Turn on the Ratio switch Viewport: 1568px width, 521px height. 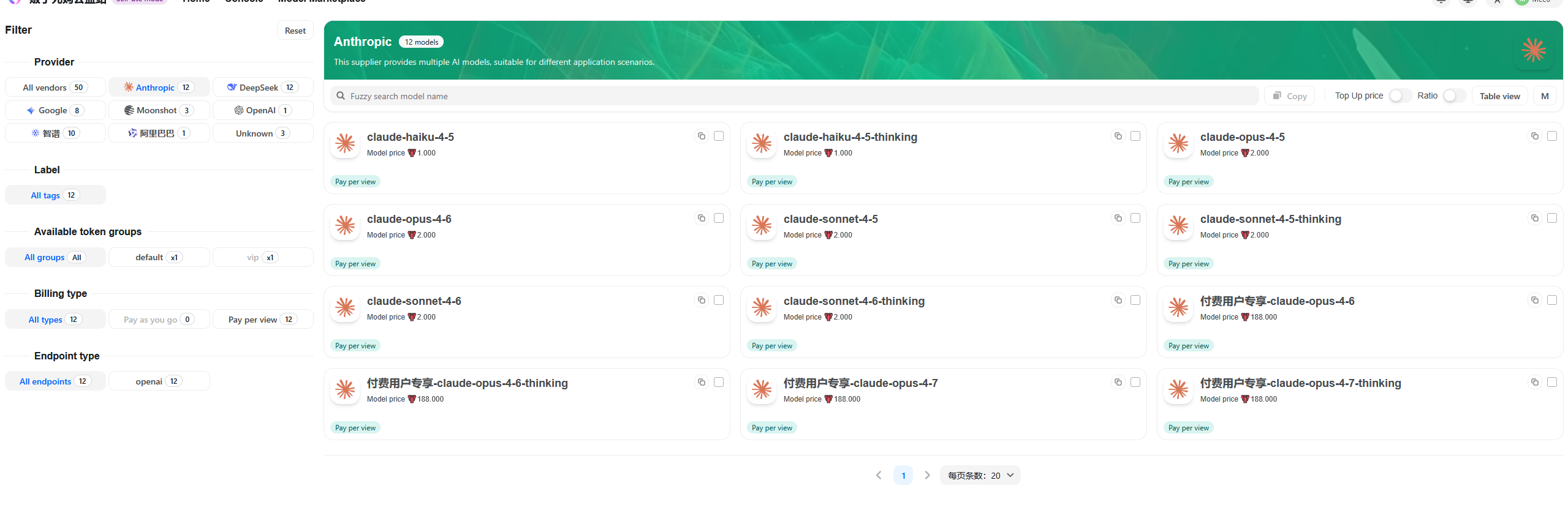(x=1453, y=96)
